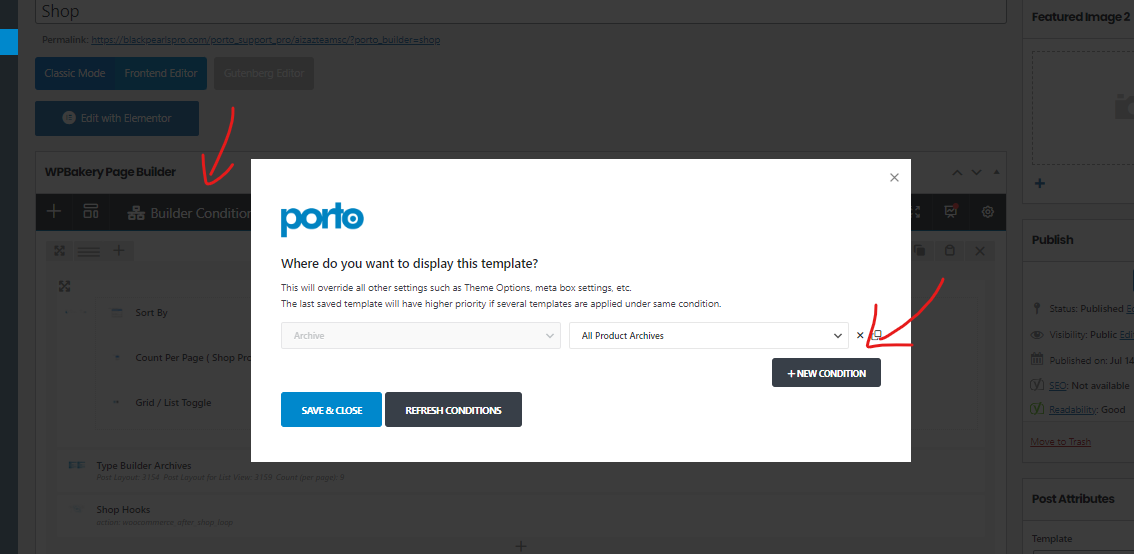Add element with bottom plus icon

coord(520,546)
